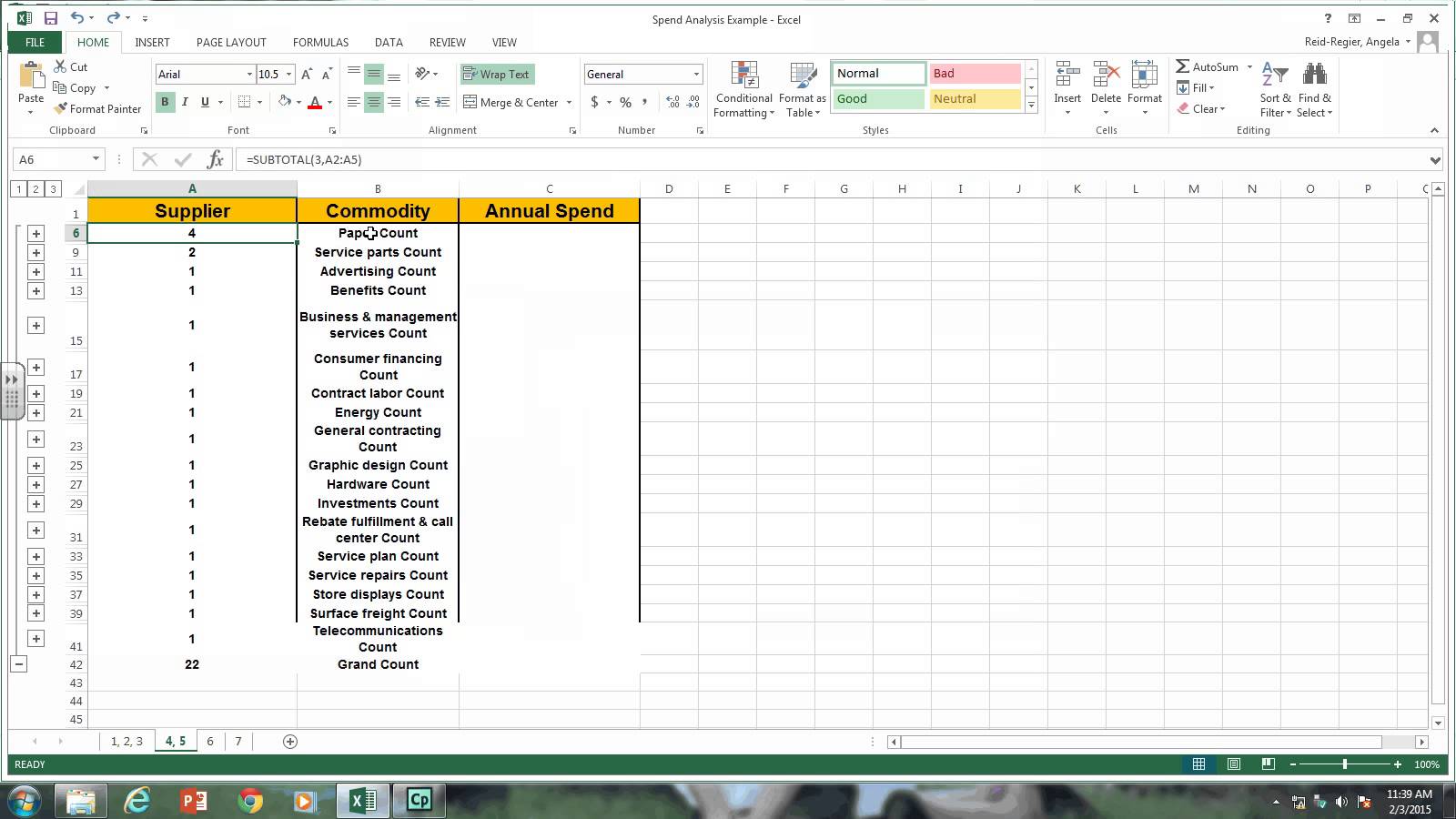
Task: Toggle Italic formatting
Action: coord(185,102)
